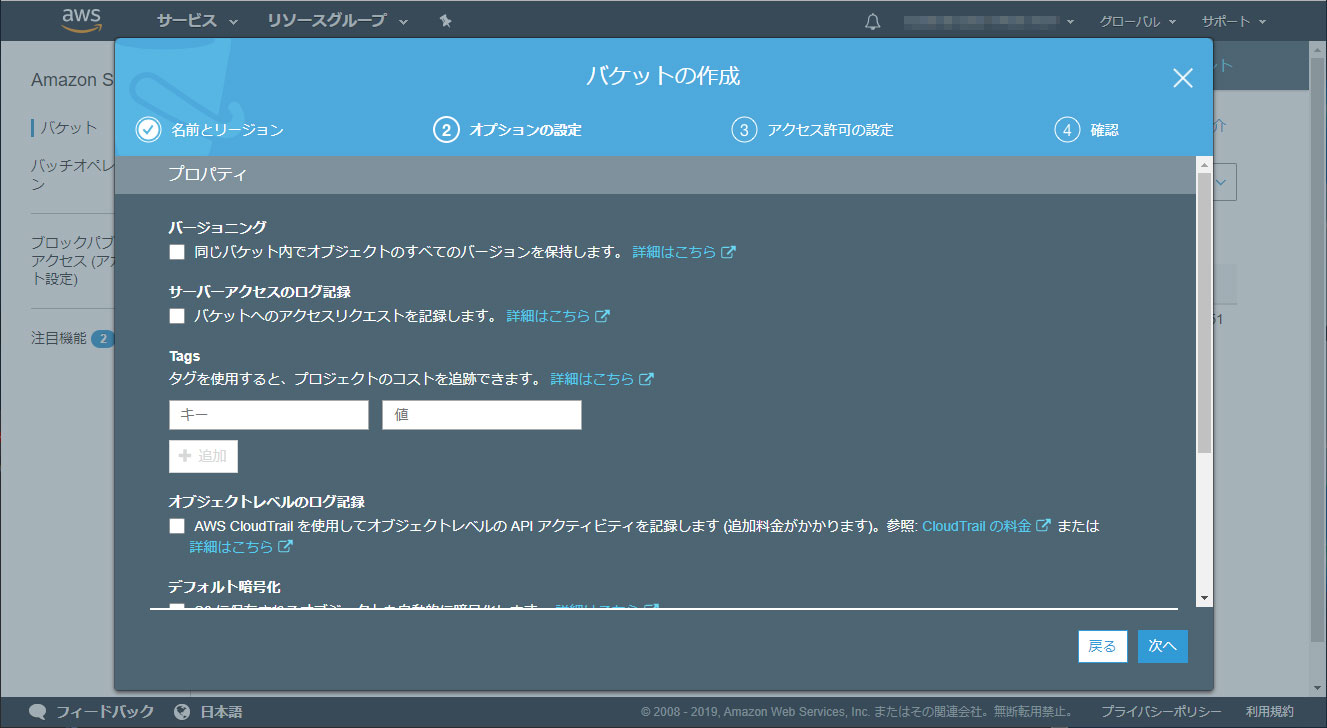Open バッチオペレーション sidebar item
This screenshot has width=1327, height=728.
point(72,175)
